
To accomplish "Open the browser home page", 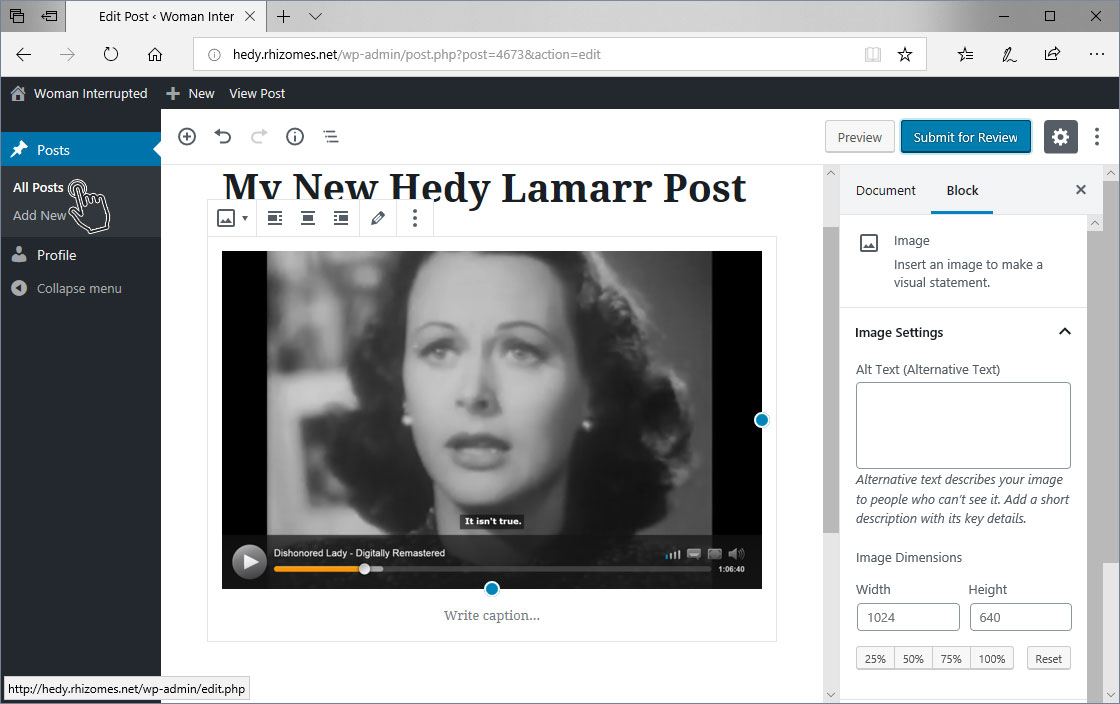I will (x=155, y=54).
